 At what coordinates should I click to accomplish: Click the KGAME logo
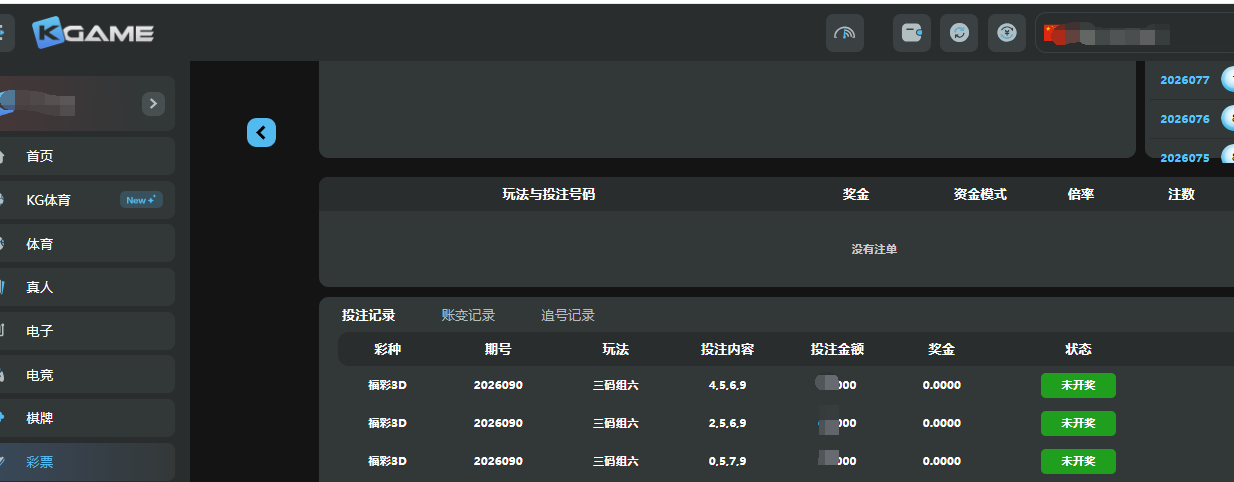pyautogui.click(x=93, y=33)
